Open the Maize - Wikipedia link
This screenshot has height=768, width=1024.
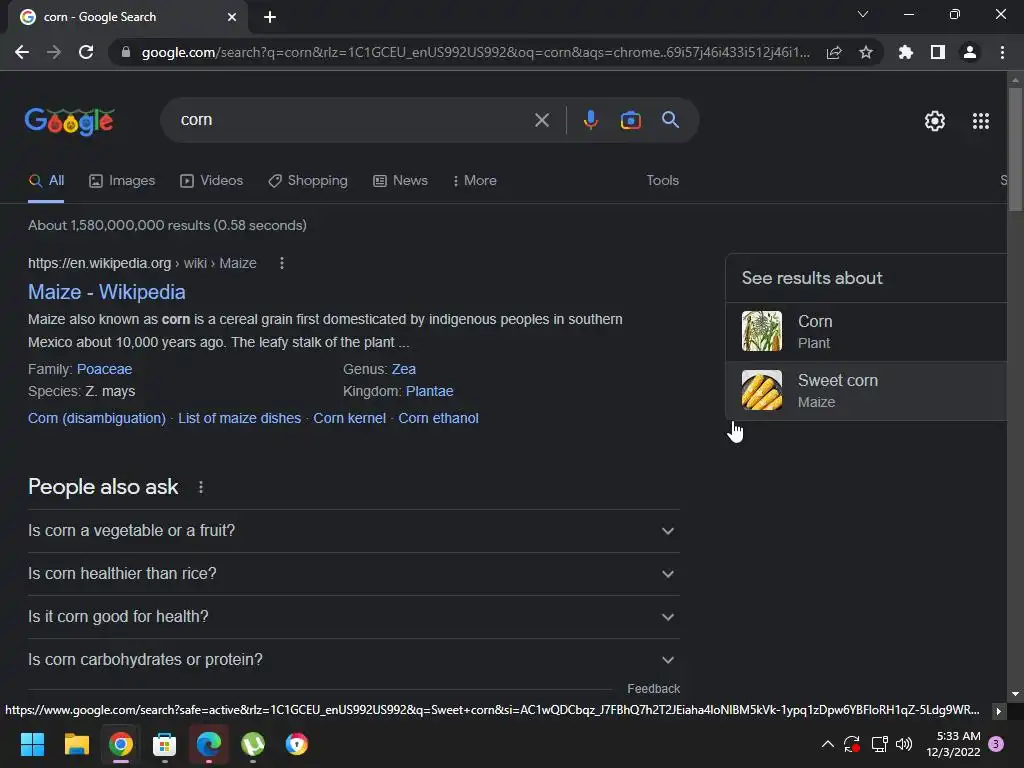106,292
